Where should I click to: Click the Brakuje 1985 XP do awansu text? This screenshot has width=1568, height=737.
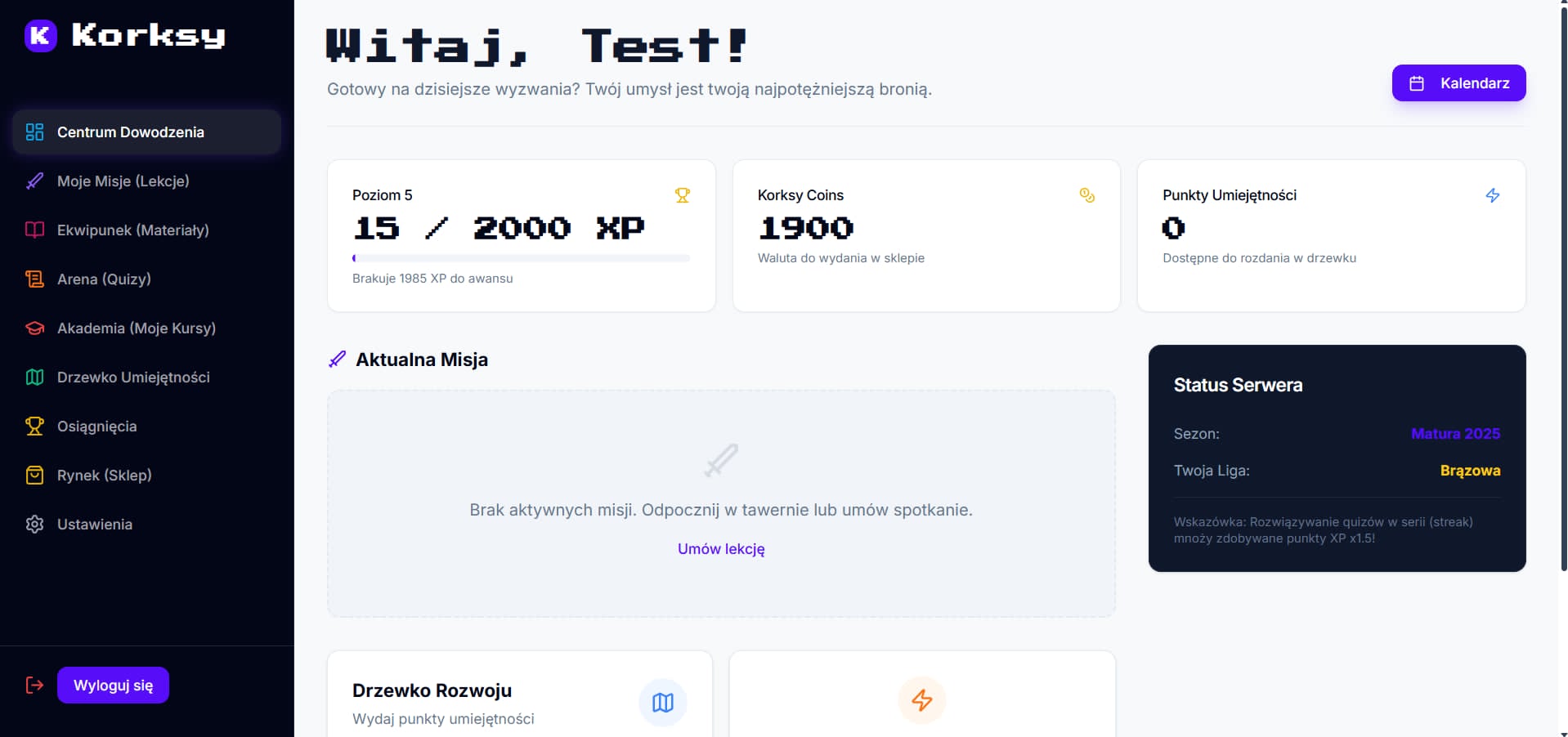(x=432, y=279)
